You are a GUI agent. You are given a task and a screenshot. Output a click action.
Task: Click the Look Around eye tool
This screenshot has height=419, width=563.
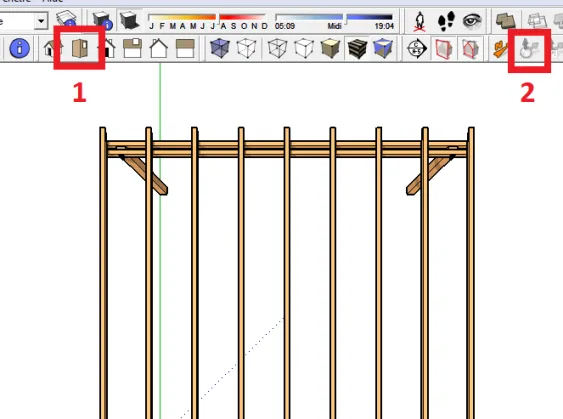(x=472, y=21)
